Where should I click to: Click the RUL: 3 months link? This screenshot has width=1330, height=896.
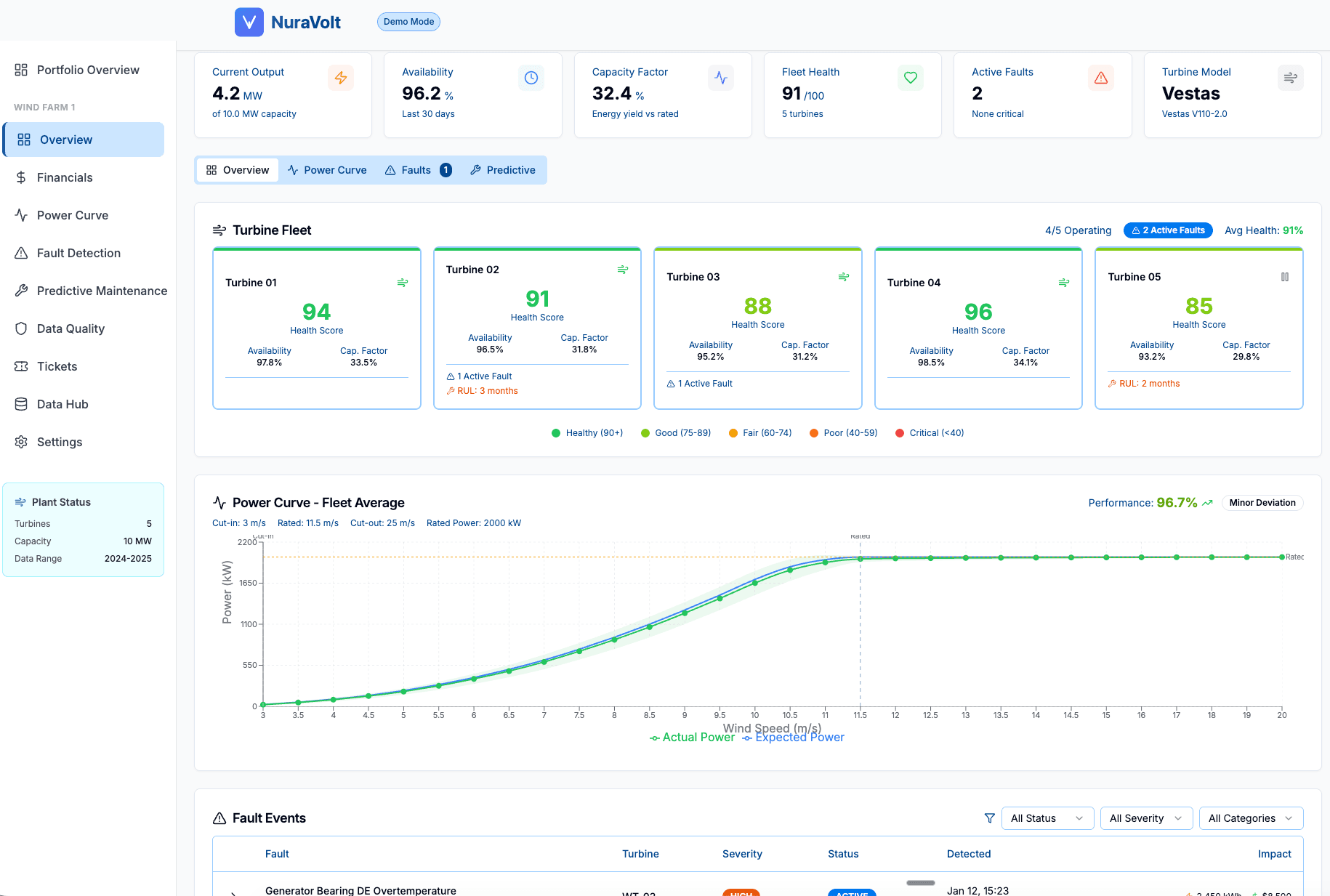[x=483, y=391]
